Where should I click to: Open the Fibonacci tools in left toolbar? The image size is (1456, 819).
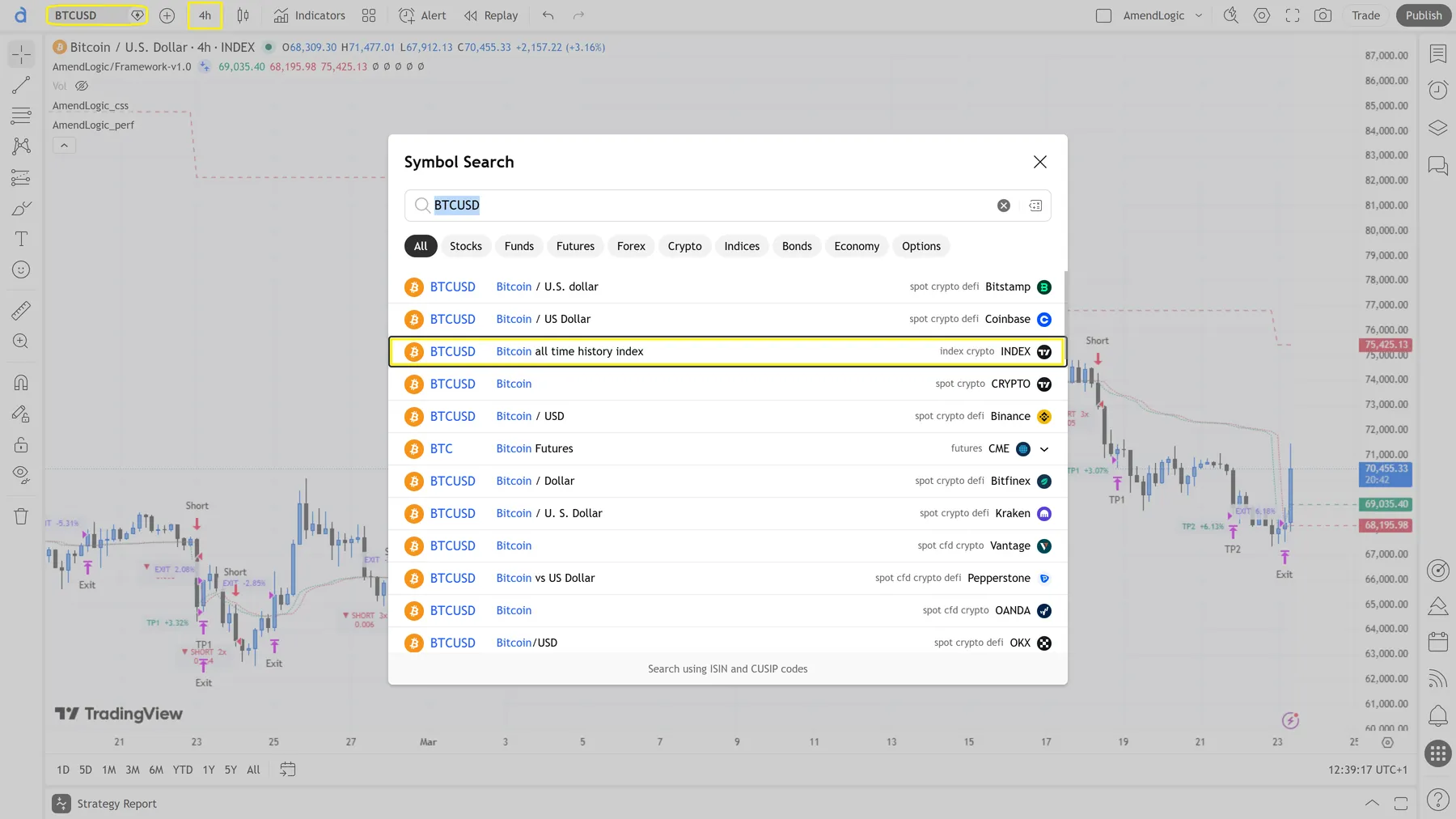(21, 116)
